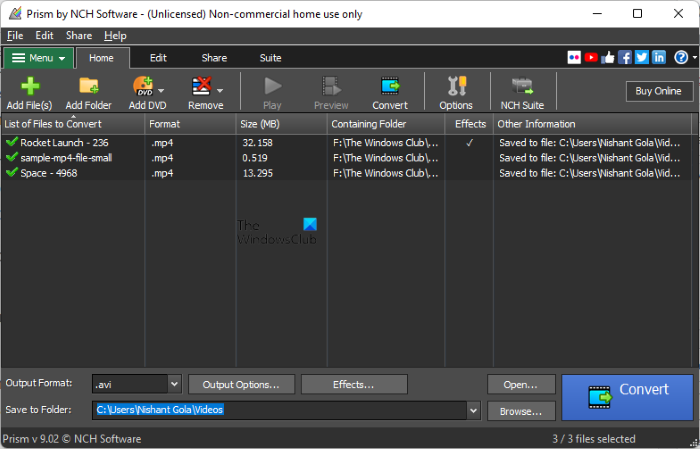Viewport: 700px width, 449px height.
Task: Click the Prism v 9.02 status bar text
Action: pos(72,439)
